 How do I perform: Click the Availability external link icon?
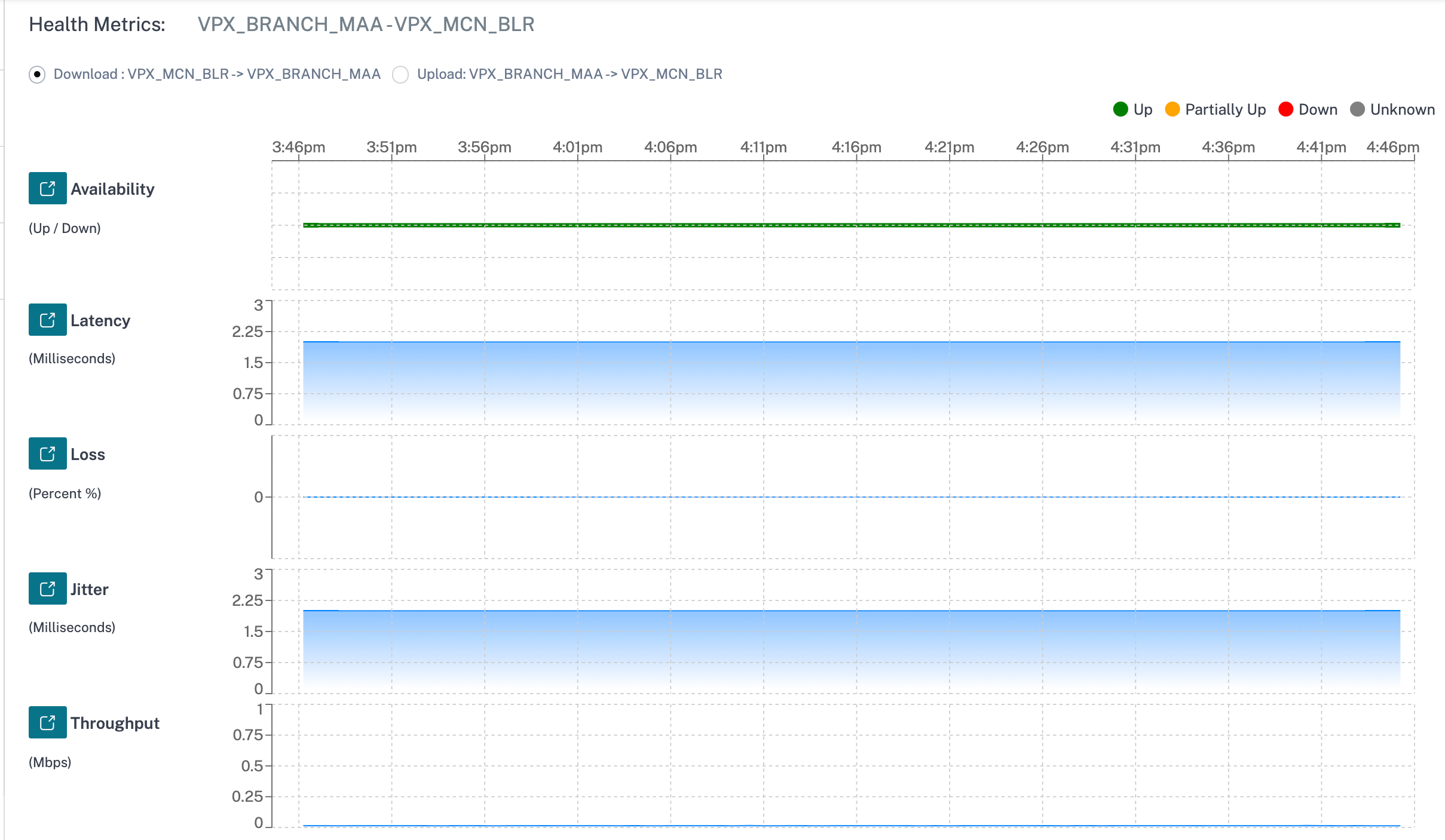pyautogui.click(x=47, y=188)
